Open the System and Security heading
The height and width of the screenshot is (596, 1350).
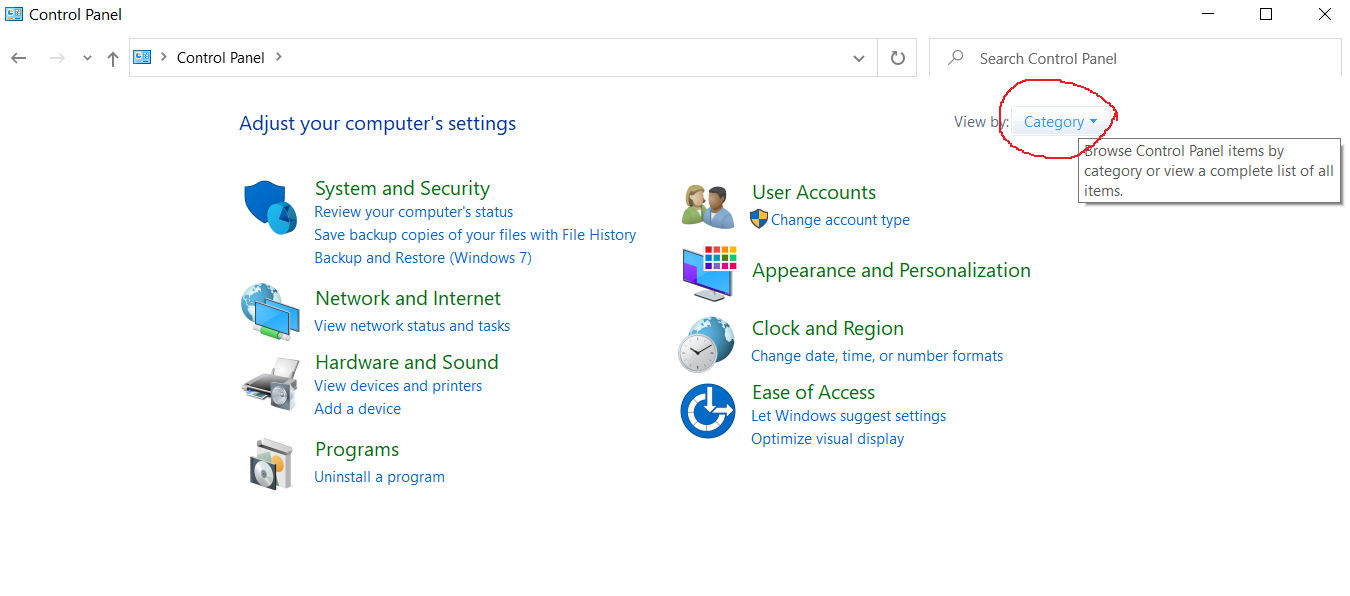coord(402,188)
